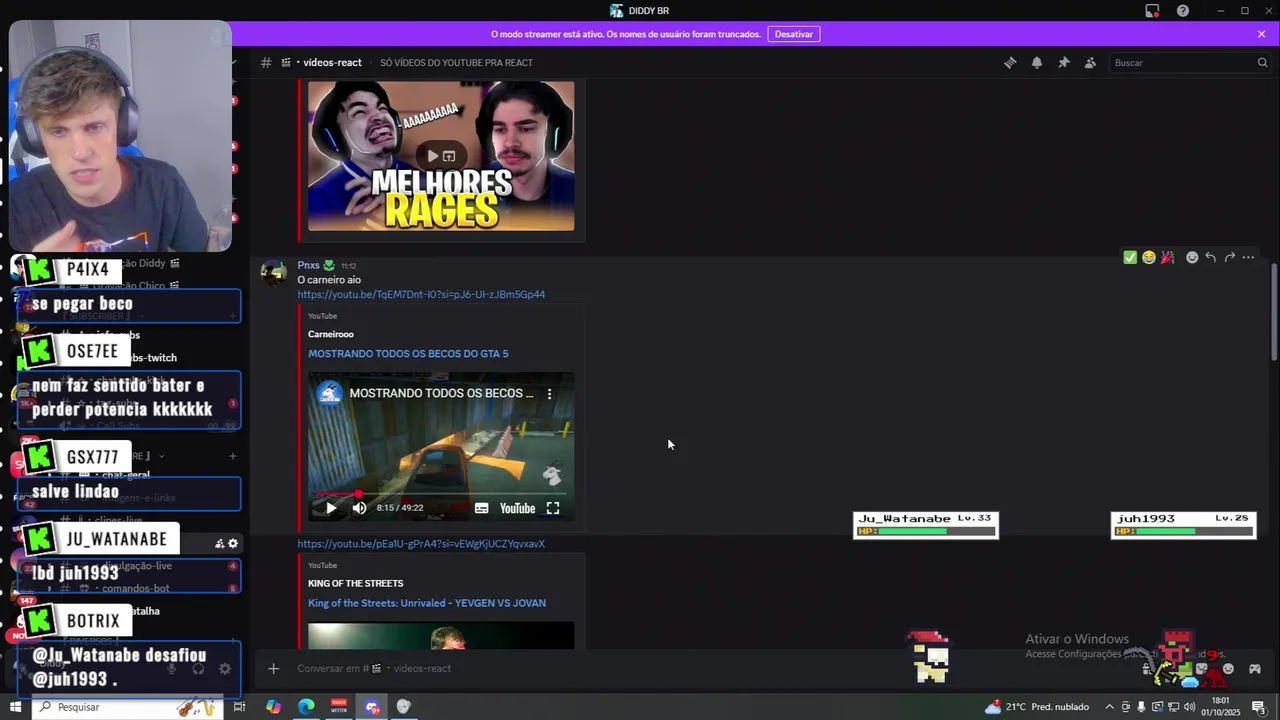
Task: Open the embedded video's three-dot menu
Action: [549, 394]
